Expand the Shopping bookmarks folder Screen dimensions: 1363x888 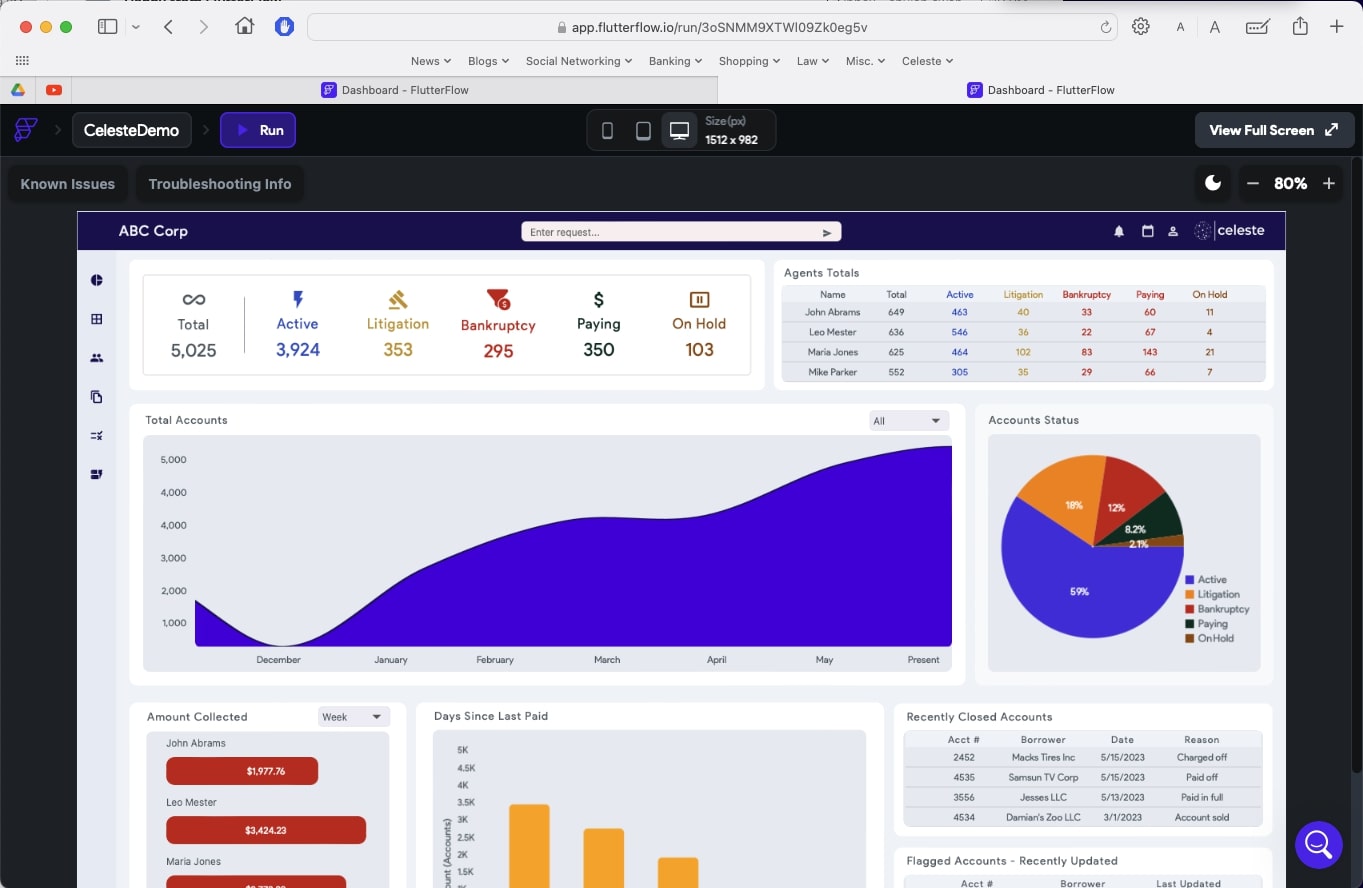pyautogui.click(x=750, y=61)
